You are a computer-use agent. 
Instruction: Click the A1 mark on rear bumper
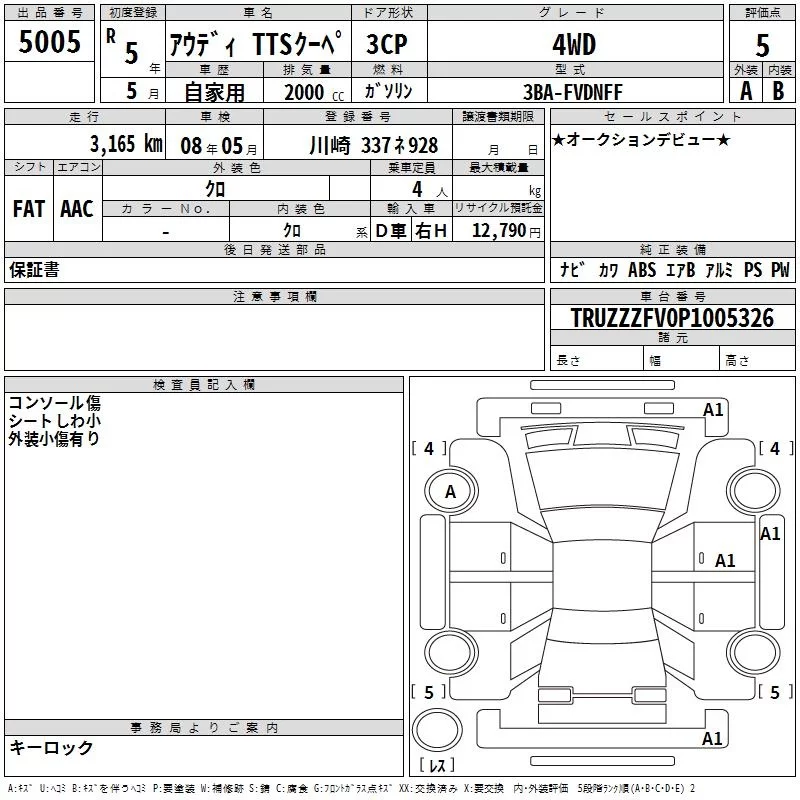point(713,739)
